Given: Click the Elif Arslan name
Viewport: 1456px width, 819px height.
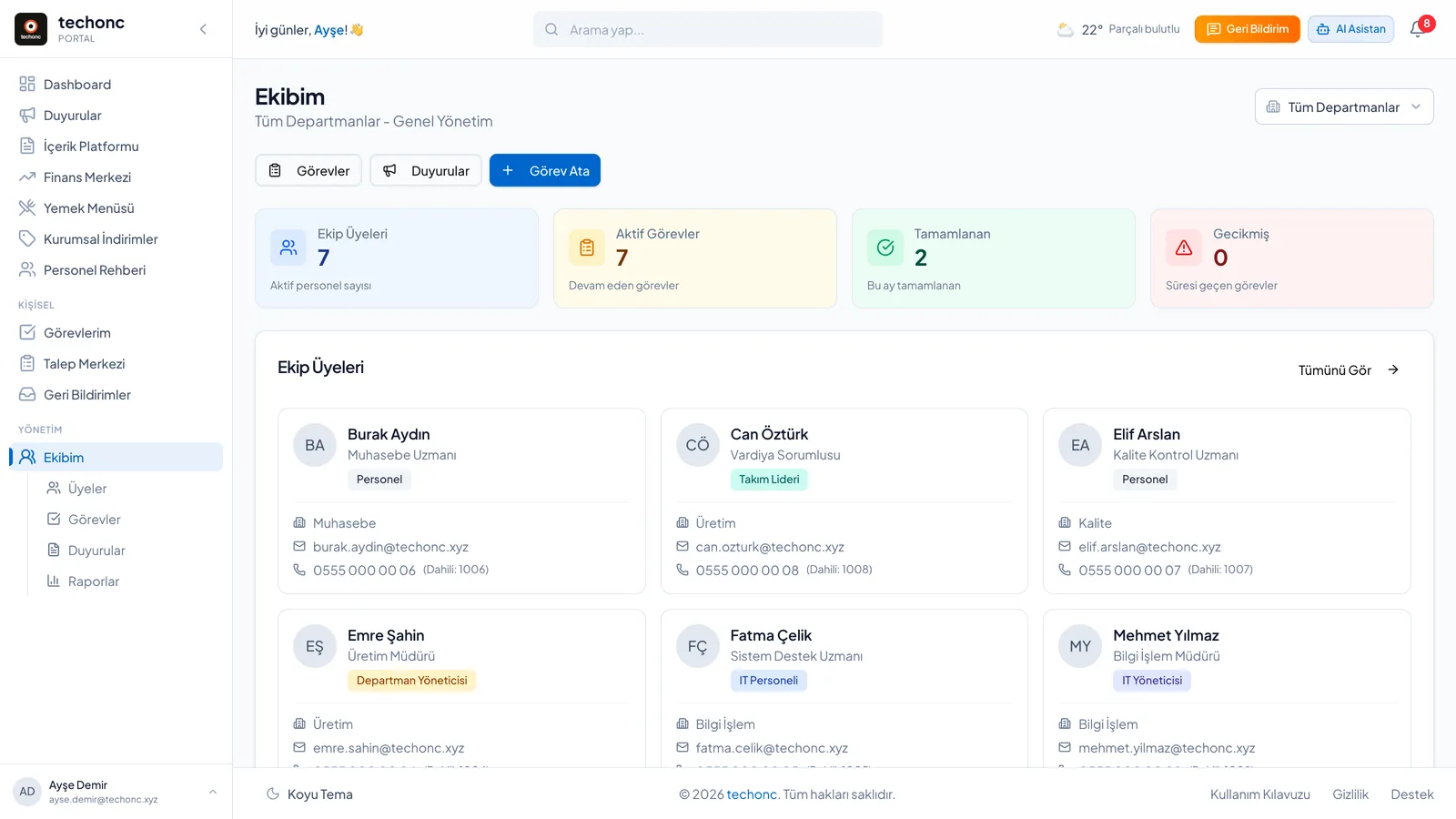Looking at the screenshot, I should coord(1147,434).
